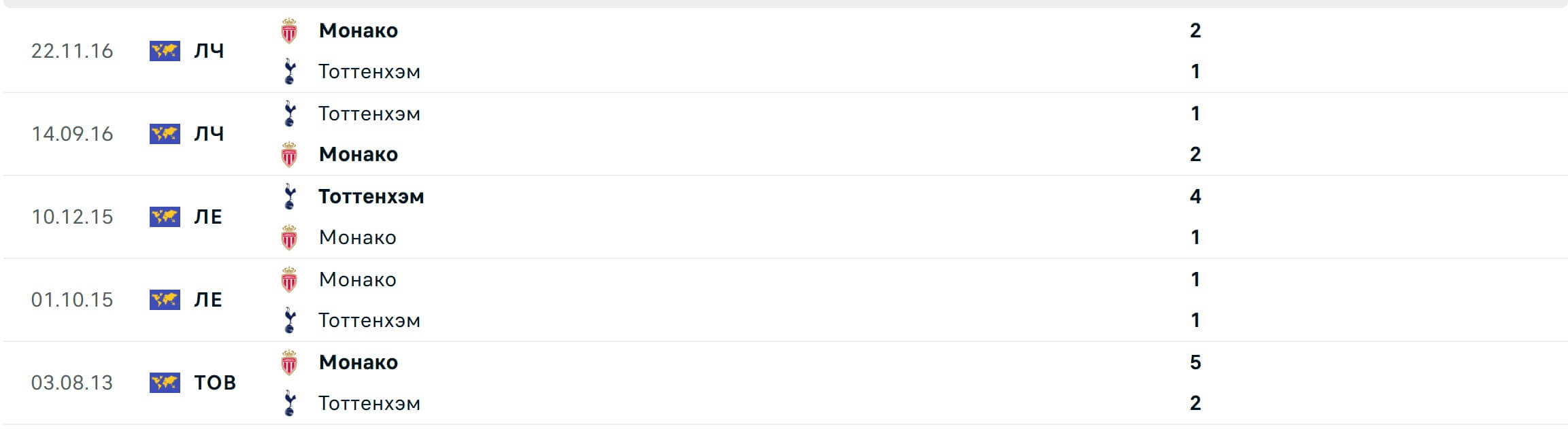Open ЛЧ league label for 22.11.16 match
Viewport: 1568px width, 429px height.
tap(209, 51)
